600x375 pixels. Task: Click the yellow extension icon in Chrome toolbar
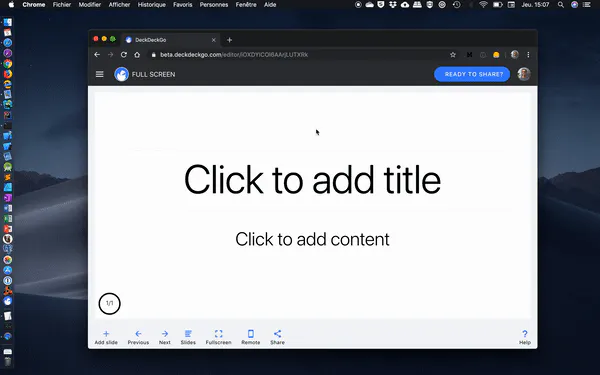point(496,55)
